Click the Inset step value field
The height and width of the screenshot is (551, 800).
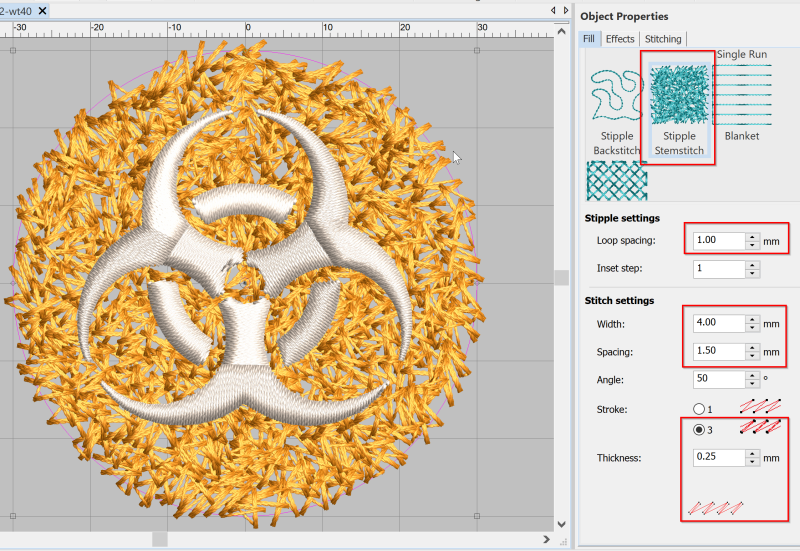[719, 268]
